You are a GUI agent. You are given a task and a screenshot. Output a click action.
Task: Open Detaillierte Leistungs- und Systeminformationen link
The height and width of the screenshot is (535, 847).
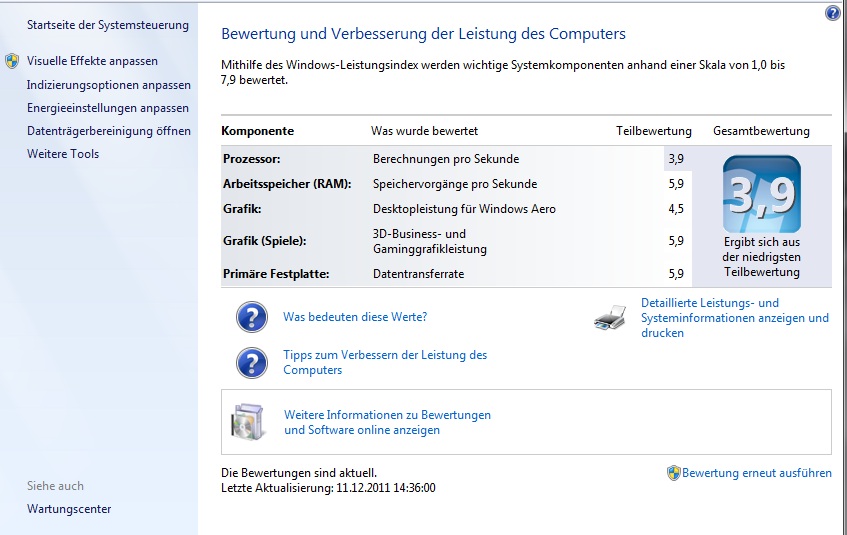(x=735, y=318)
